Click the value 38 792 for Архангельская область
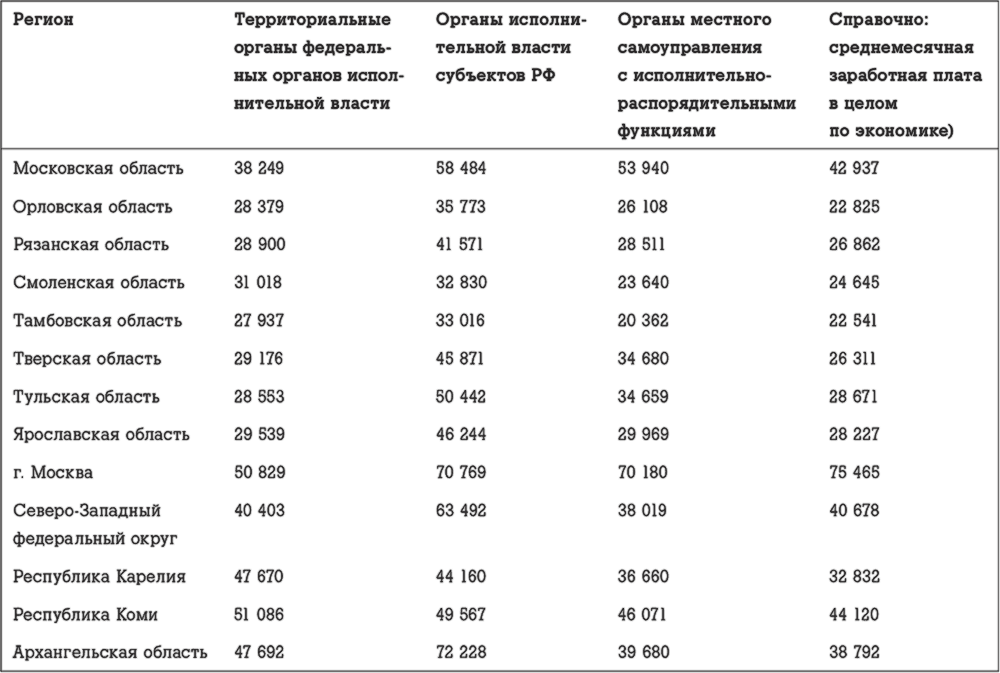This screenshot has height=673, width=1000. tap(855, 653)
